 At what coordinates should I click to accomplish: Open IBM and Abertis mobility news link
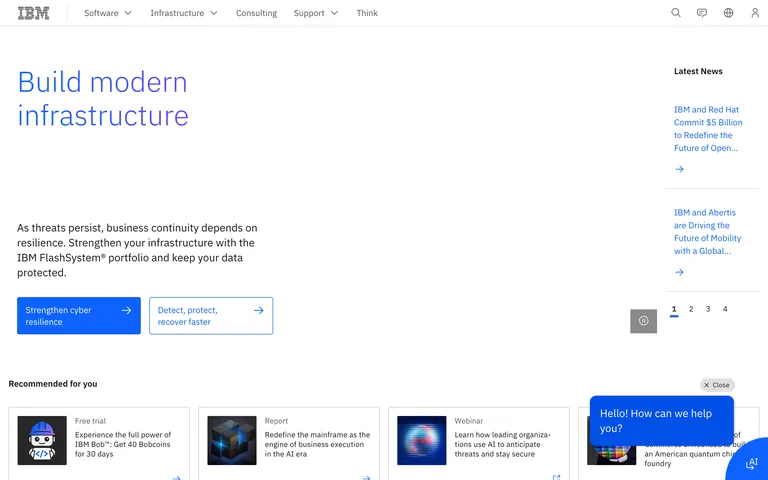tap(707, 232)
